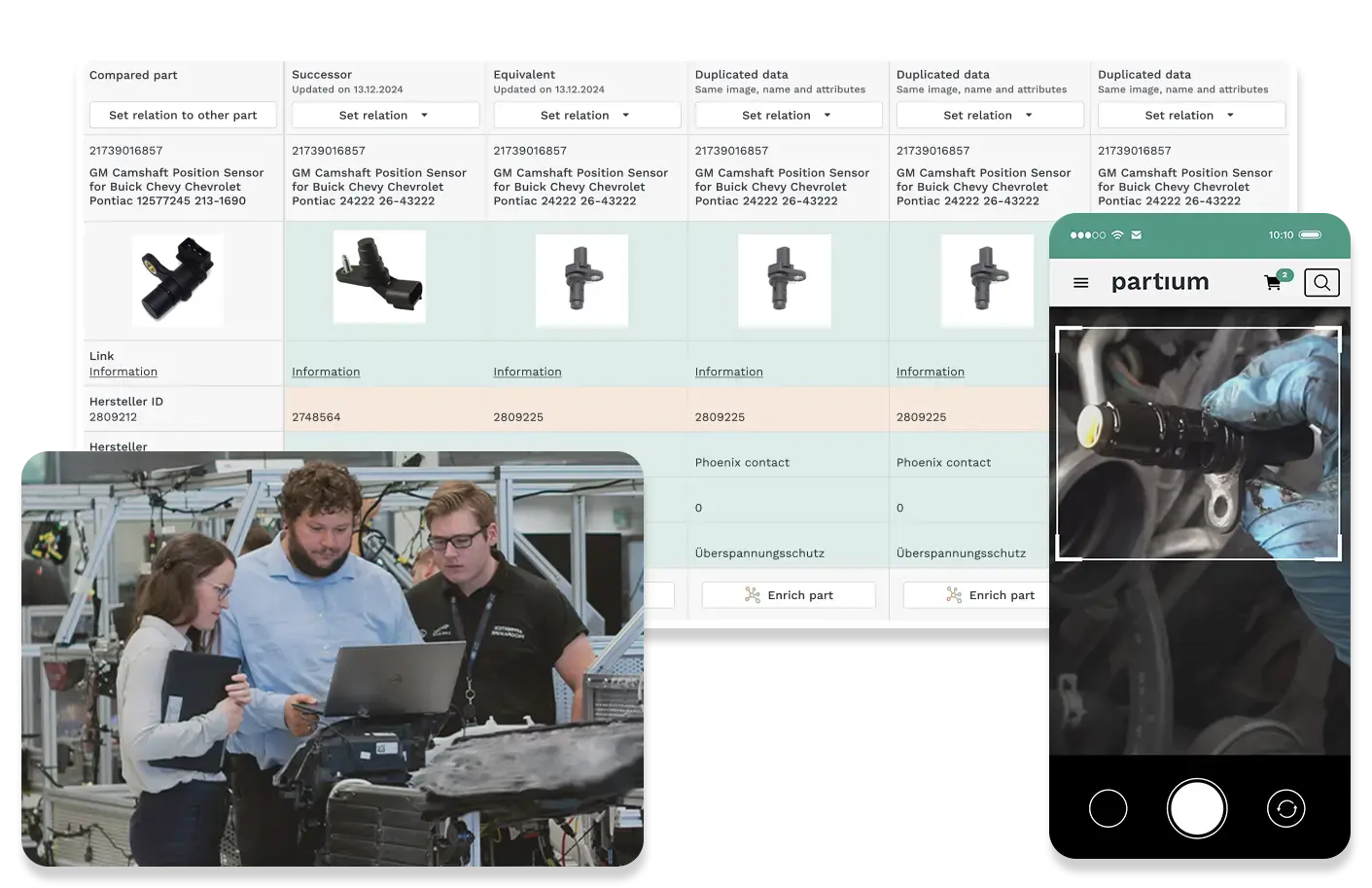Viewport: 1372px width, 888px height.
Task: Click the envelope icon in the status bar
Action: click(1136, 234)
